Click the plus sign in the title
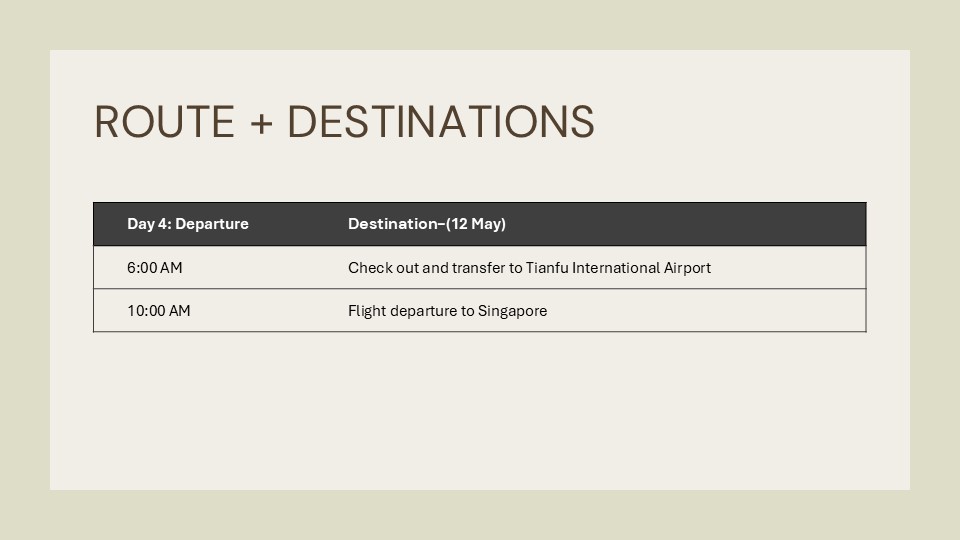This screenshot has height=540, width=960. 261,123
